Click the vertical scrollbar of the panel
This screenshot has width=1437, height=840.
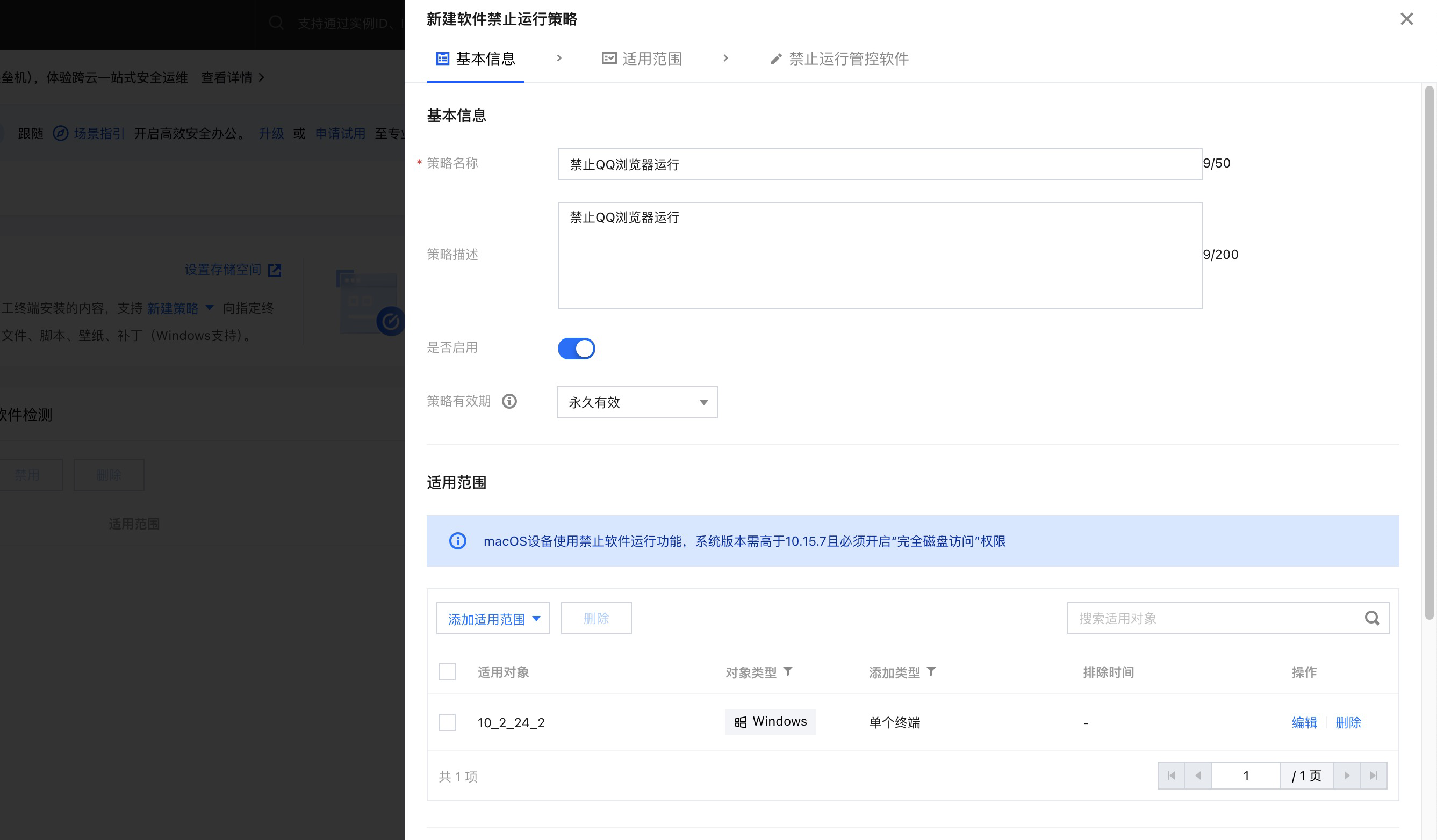coord(1428,353)
